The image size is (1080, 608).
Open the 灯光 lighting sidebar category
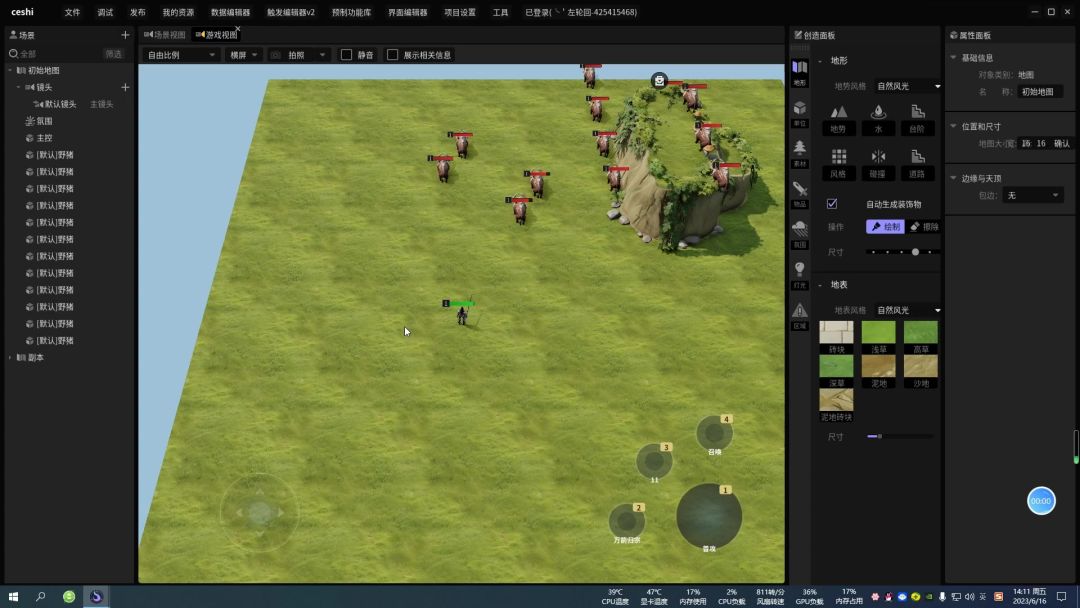(x=800, y=275)
